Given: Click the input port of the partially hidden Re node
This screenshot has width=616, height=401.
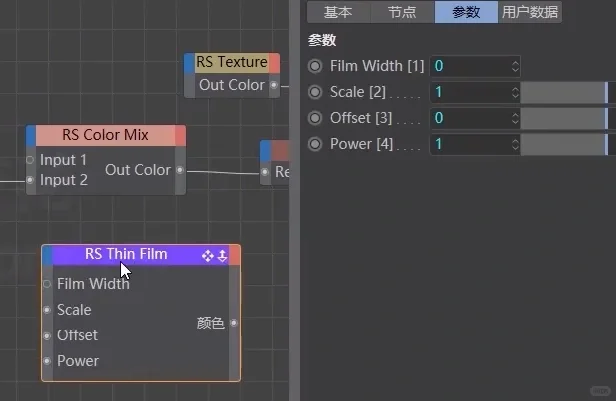Looking at the screenshot, I should (265, 172).
